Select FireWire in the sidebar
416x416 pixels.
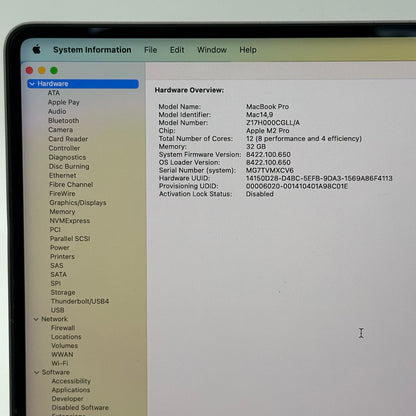62,193
